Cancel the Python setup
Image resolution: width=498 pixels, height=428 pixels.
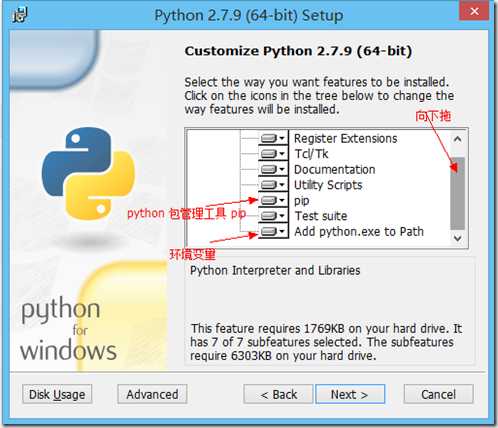pos(438,394)
